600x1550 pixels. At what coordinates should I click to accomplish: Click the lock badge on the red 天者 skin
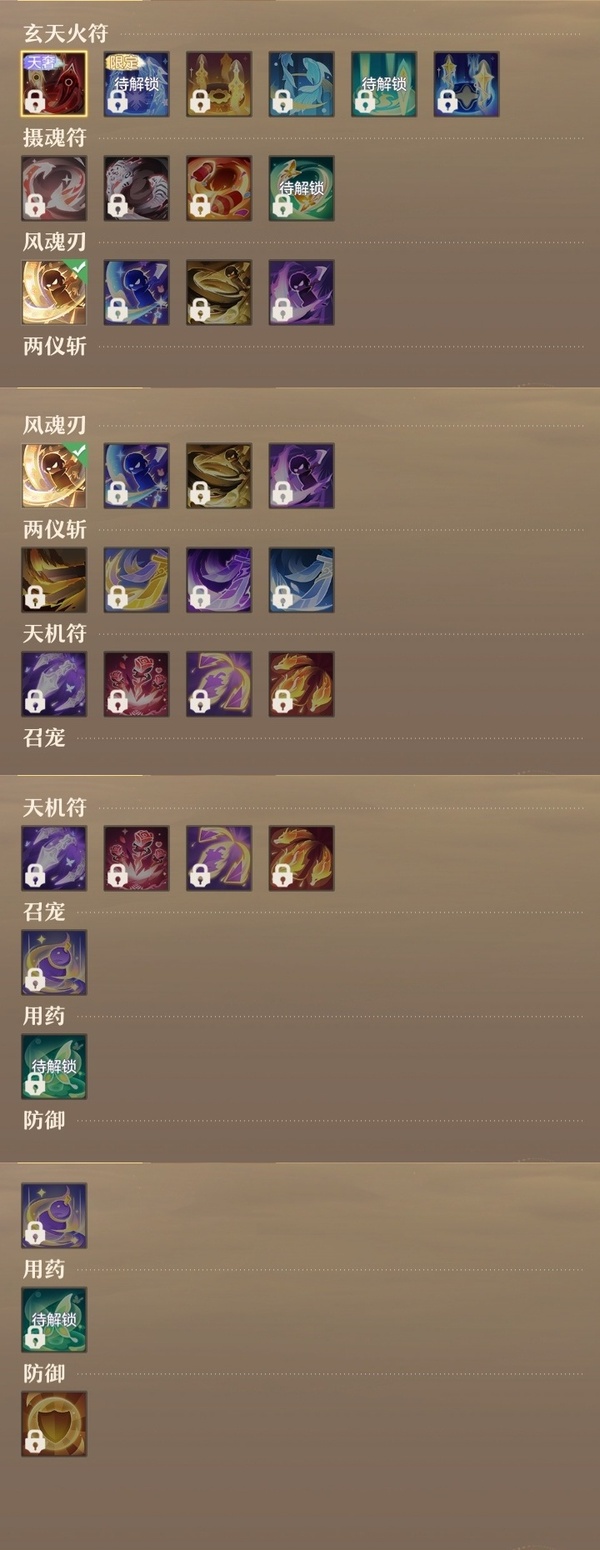coord(35,101)
